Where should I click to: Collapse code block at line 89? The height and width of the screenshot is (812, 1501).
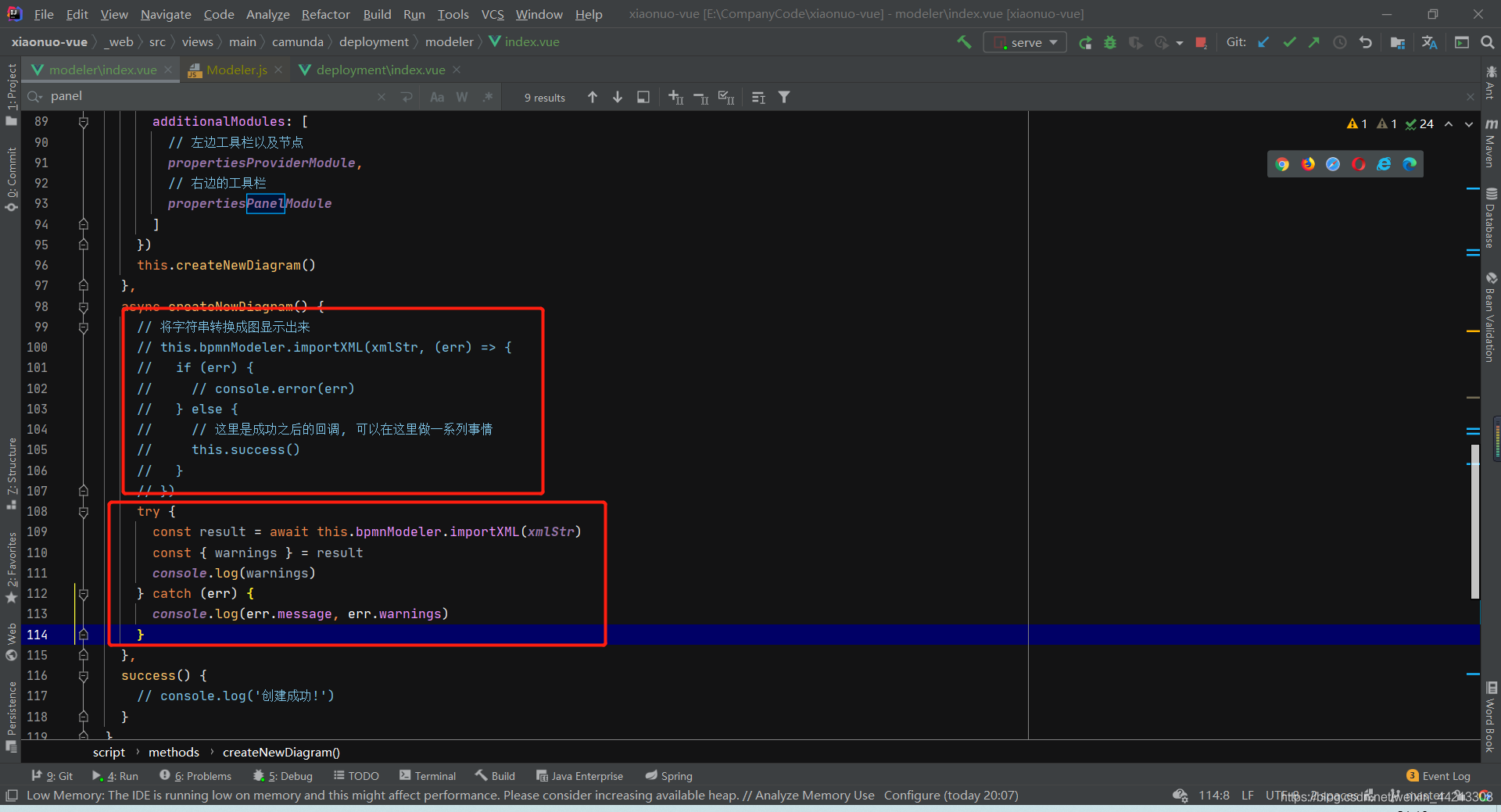(x=84, y=122)
